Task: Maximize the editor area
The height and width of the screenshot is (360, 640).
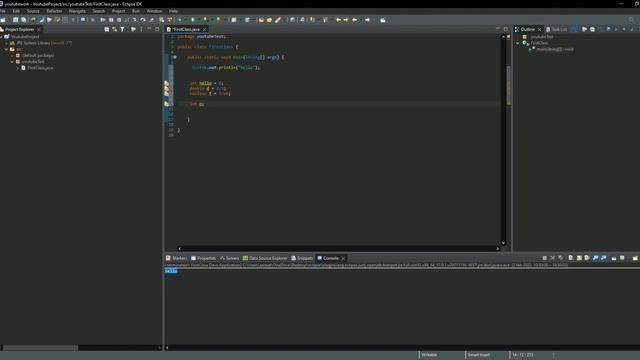Action: click(x=506, y=29)
